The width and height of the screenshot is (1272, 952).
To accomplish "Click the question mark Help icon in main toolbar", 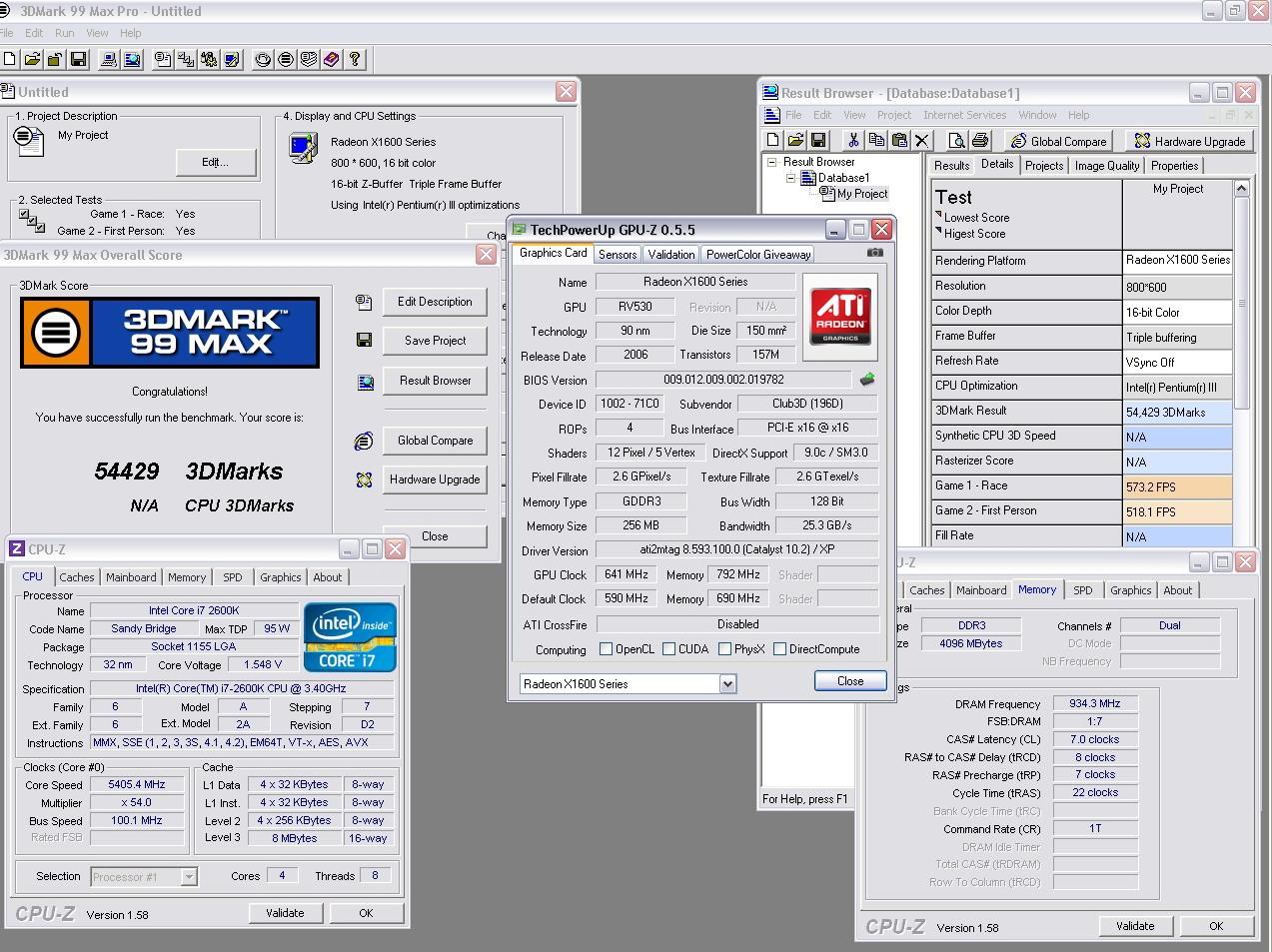I will 355,60.
